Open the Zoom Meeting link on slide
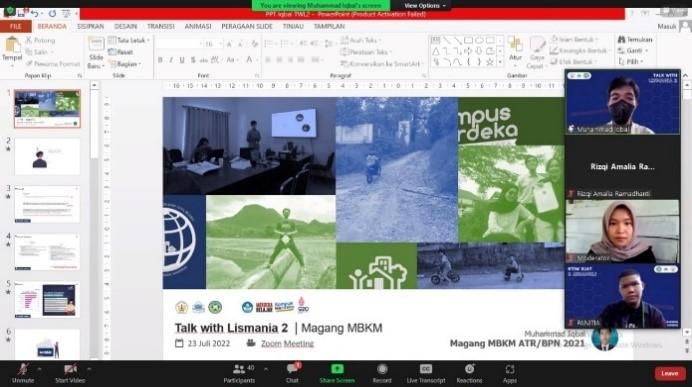The width and height of the screenshot is (692, 387). (x=287, y=343)
